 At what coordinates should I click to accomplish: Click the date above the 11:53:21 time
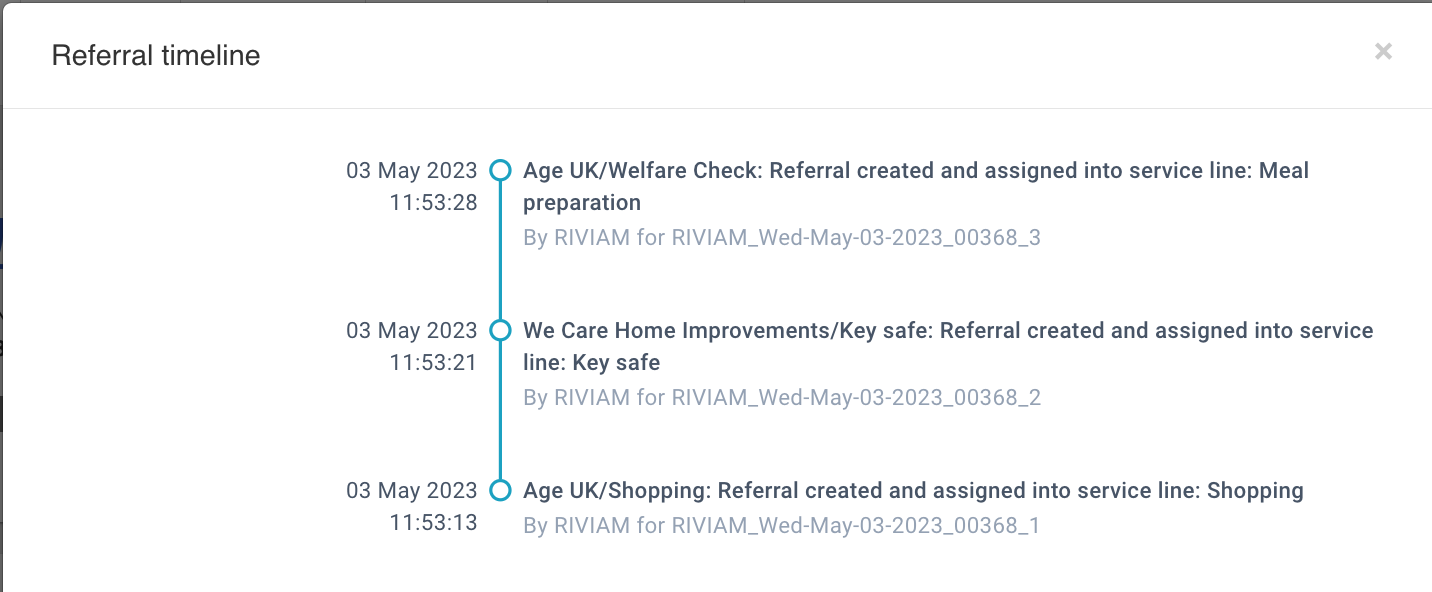pos(412,331)
